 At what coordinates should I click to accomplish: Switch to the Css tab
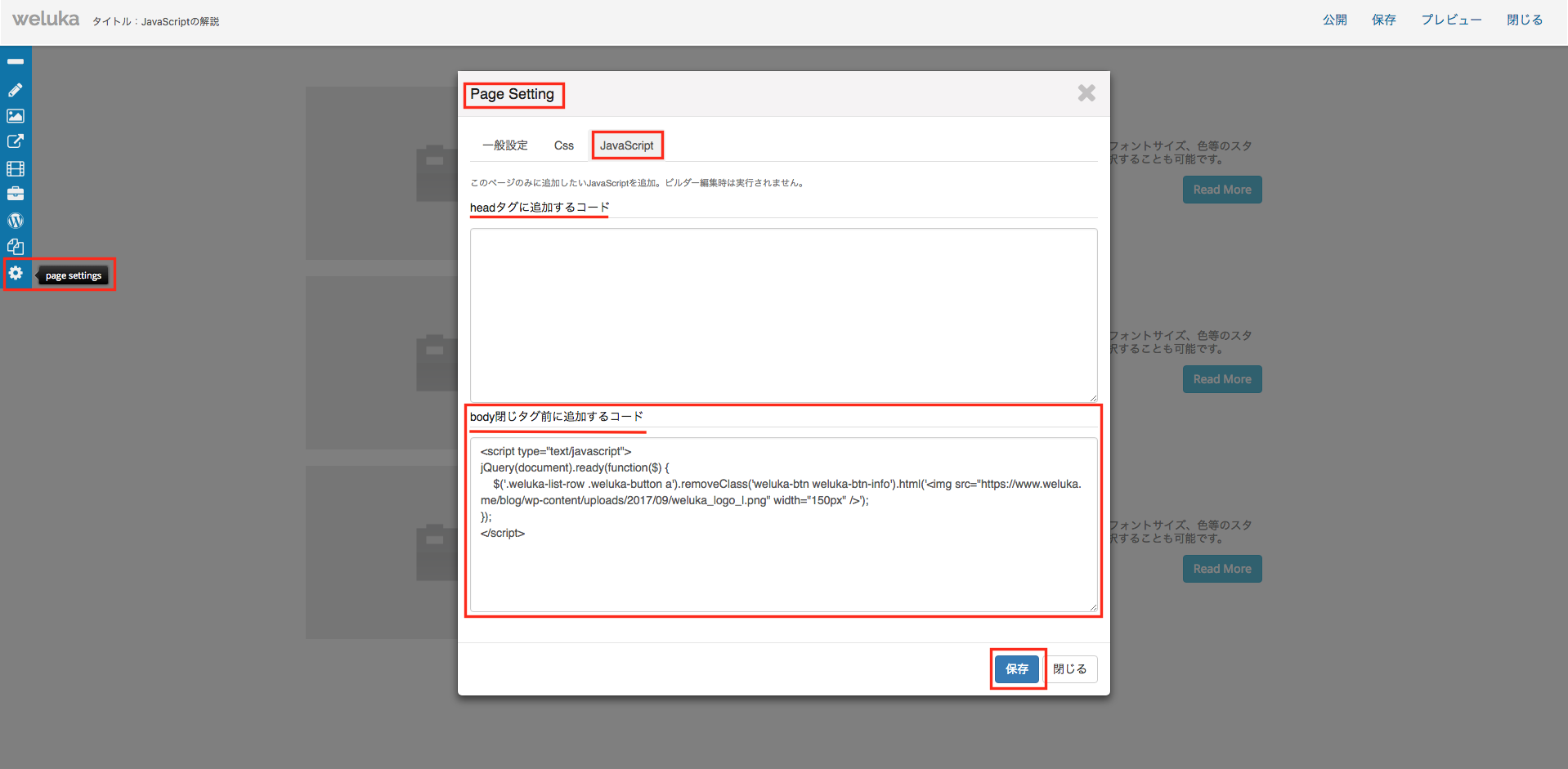(x=564, y=145)
